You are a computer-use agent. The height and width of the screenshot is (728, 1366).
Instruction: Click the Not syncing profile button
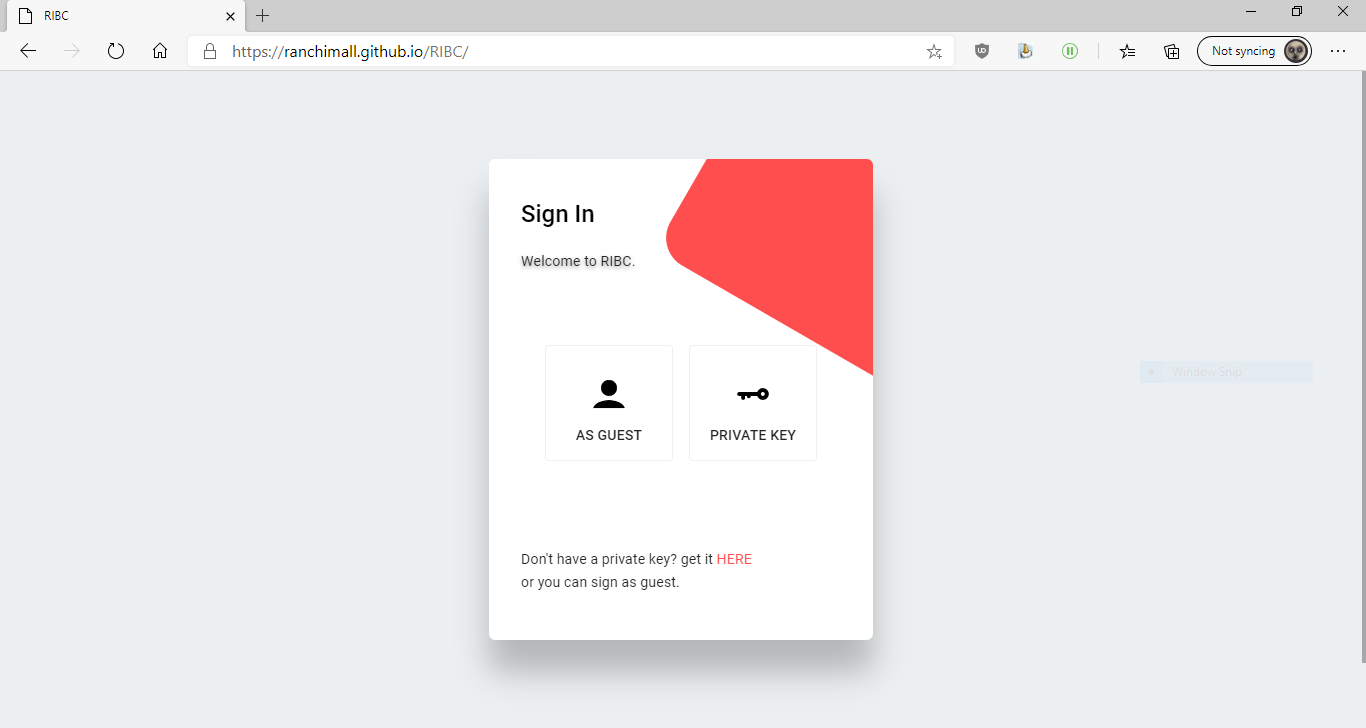(1254, 51)
